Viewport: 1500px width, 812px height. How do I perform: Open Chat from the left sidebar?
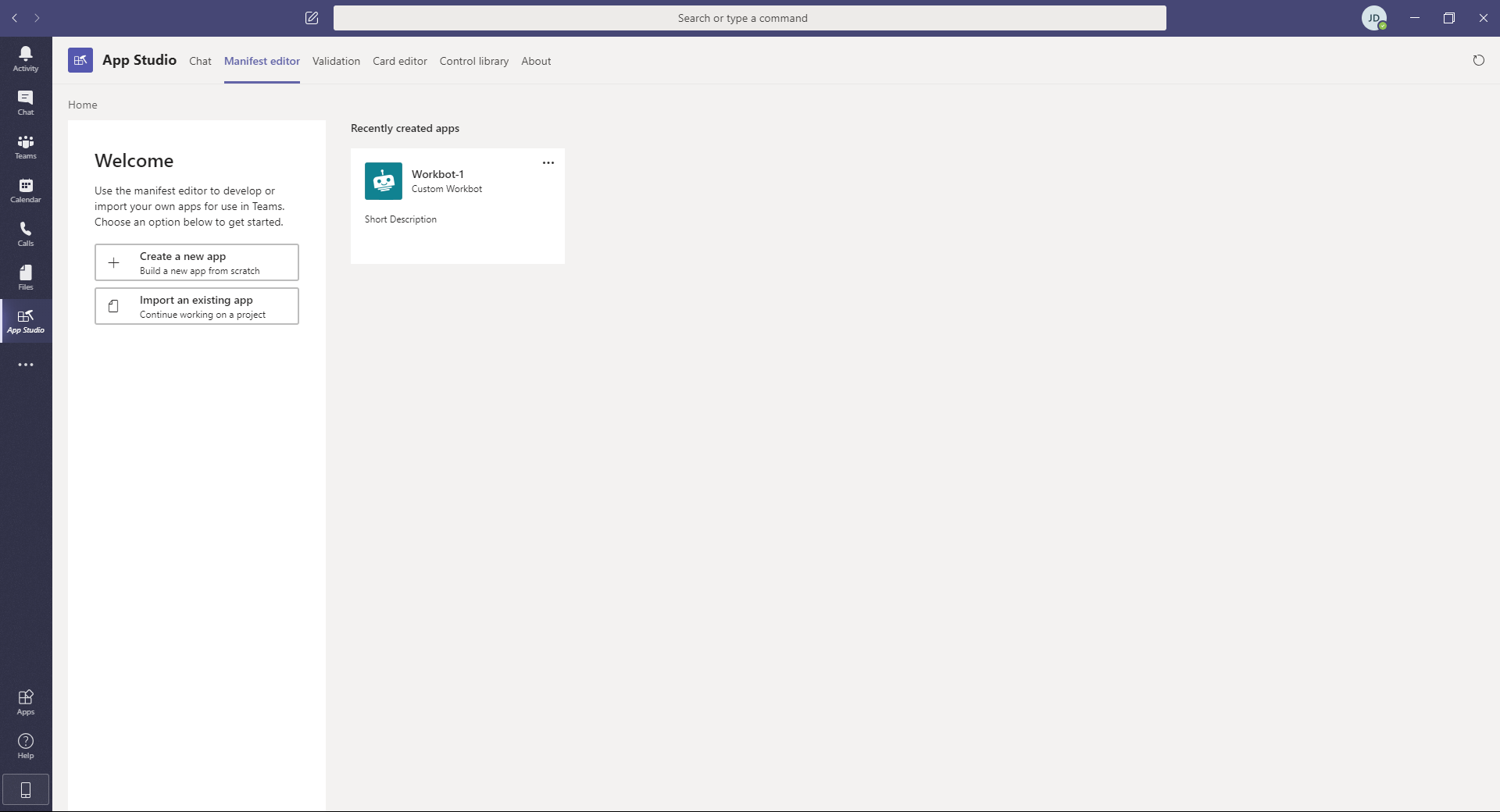tap(26, 102)
